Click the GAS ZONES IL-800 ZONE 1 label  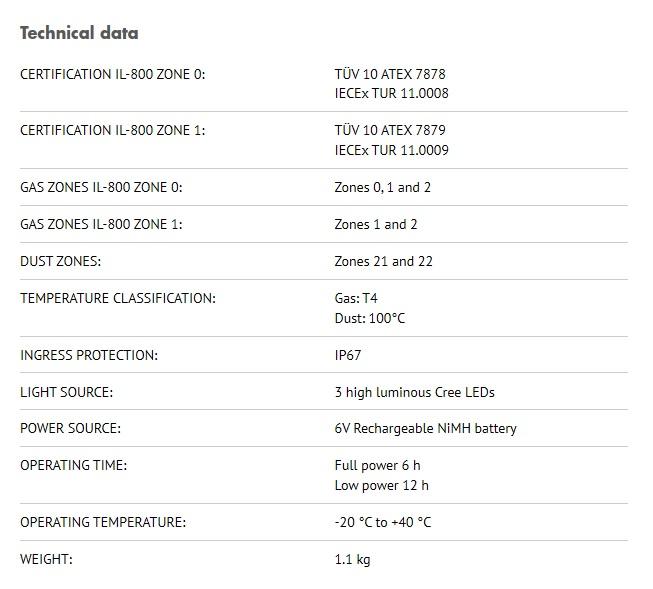101,225
